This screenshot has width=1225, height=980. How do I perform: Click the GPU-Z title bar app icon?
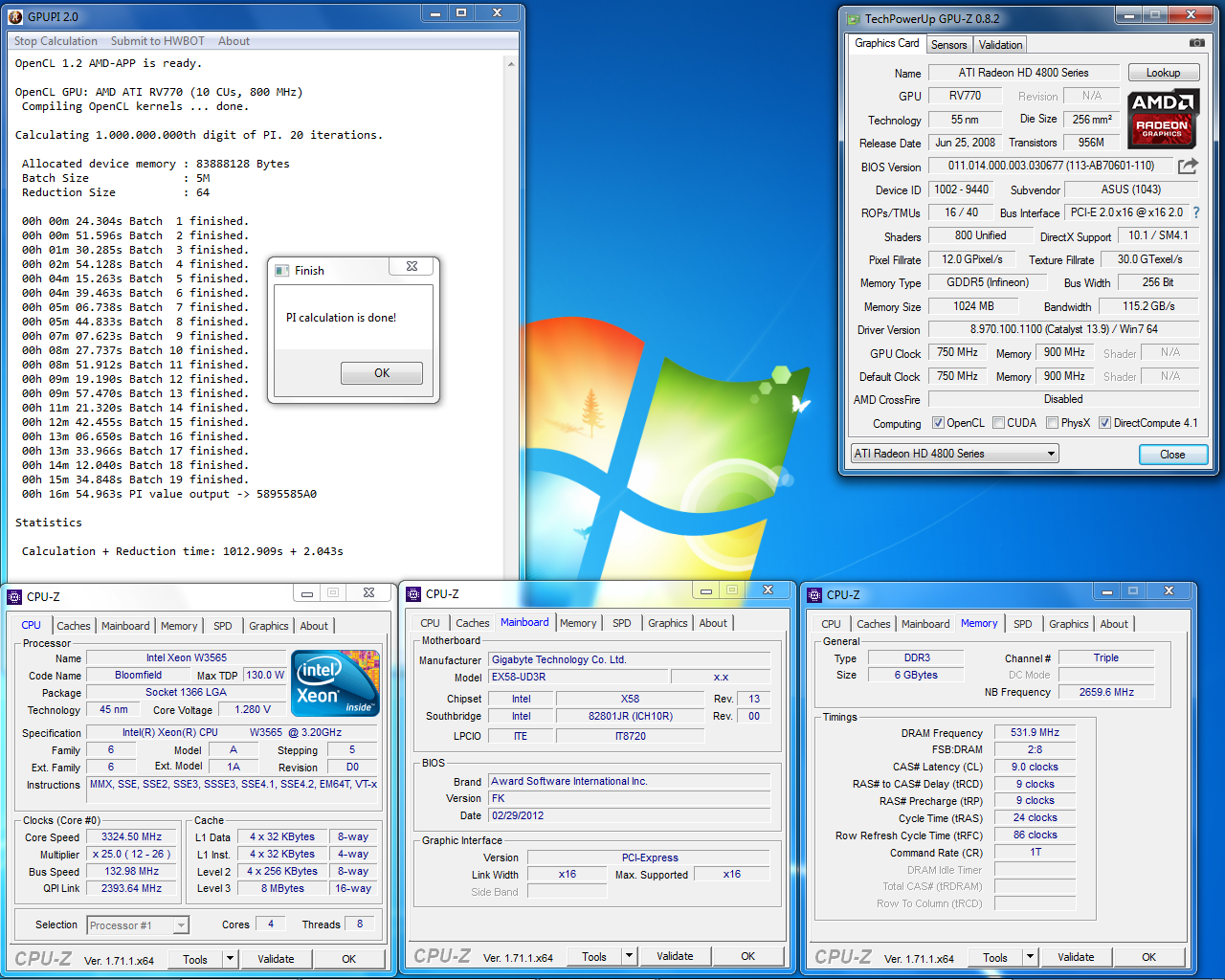pyautogui.click(x=853, y=18)
